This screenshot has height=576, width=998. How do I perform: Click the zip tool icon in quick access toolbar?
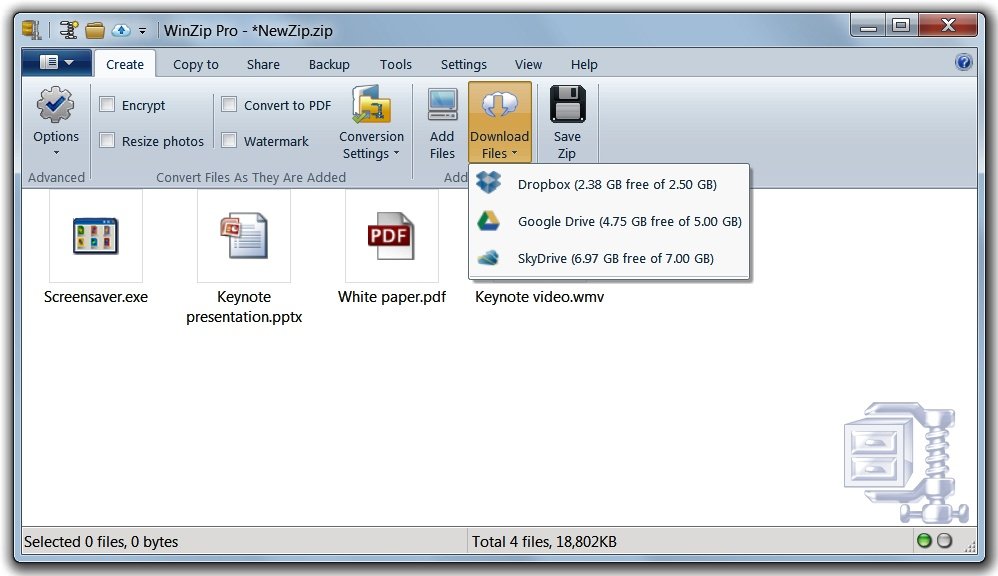point(69,30)
